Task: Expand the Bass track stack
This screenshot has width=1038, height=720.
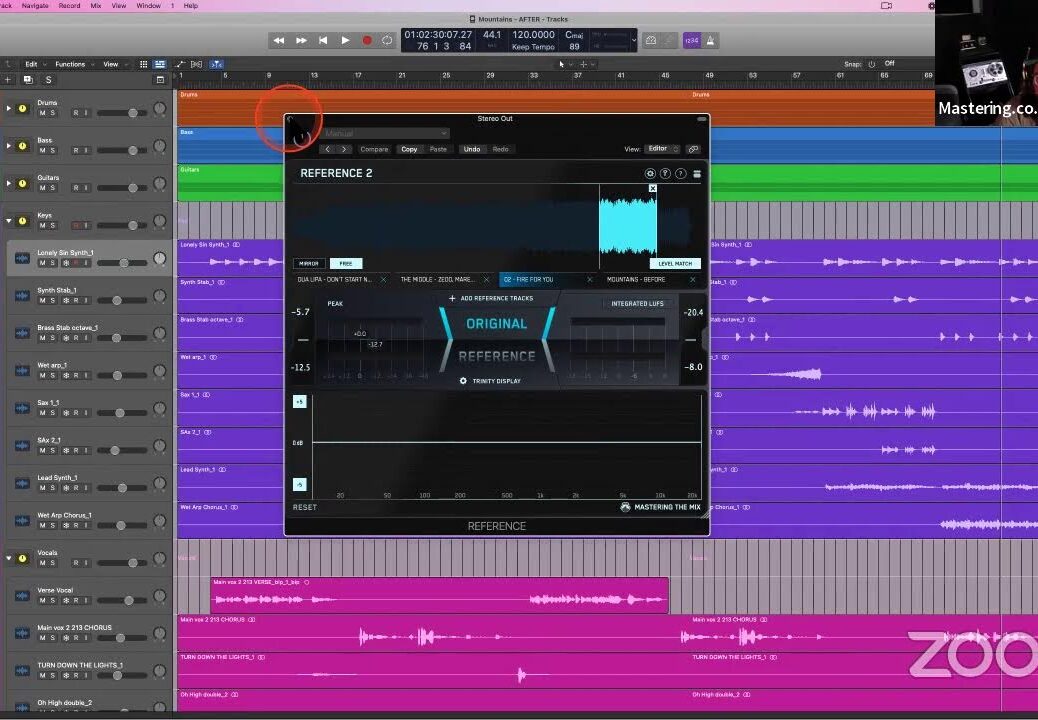Action: point(9,146)
